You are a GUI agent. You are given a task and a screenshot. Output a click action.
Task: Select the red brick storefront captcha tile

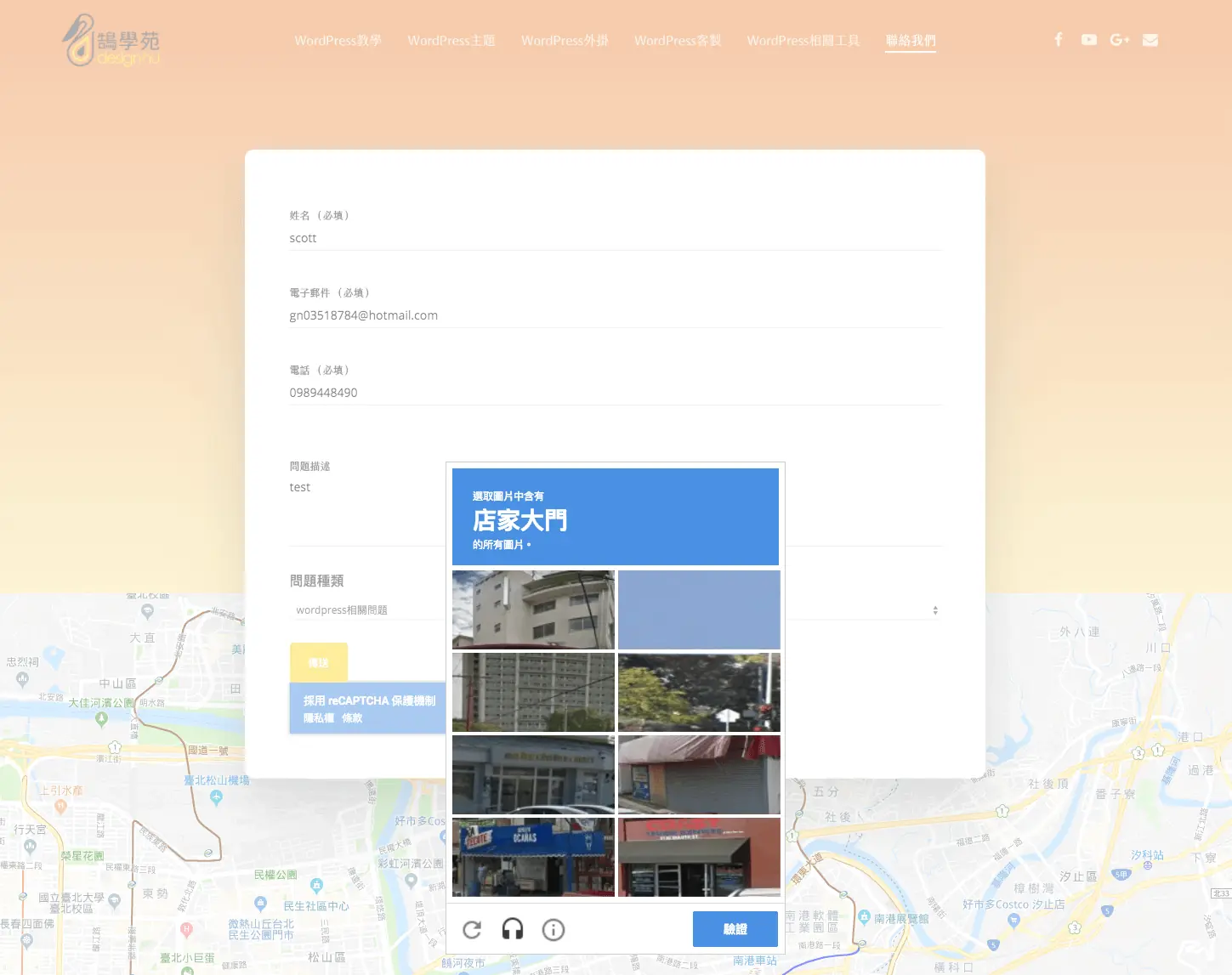[699, 857]
